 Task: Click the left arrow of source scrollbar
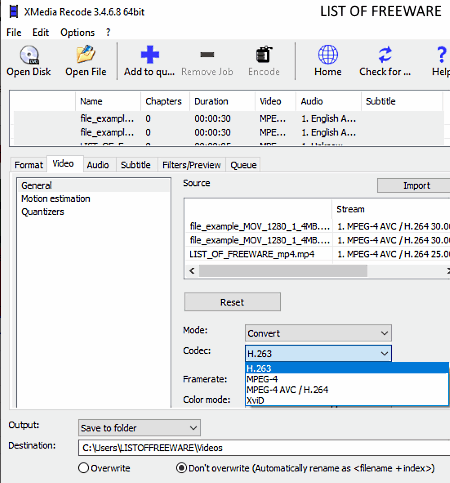(x=192, y=271)
